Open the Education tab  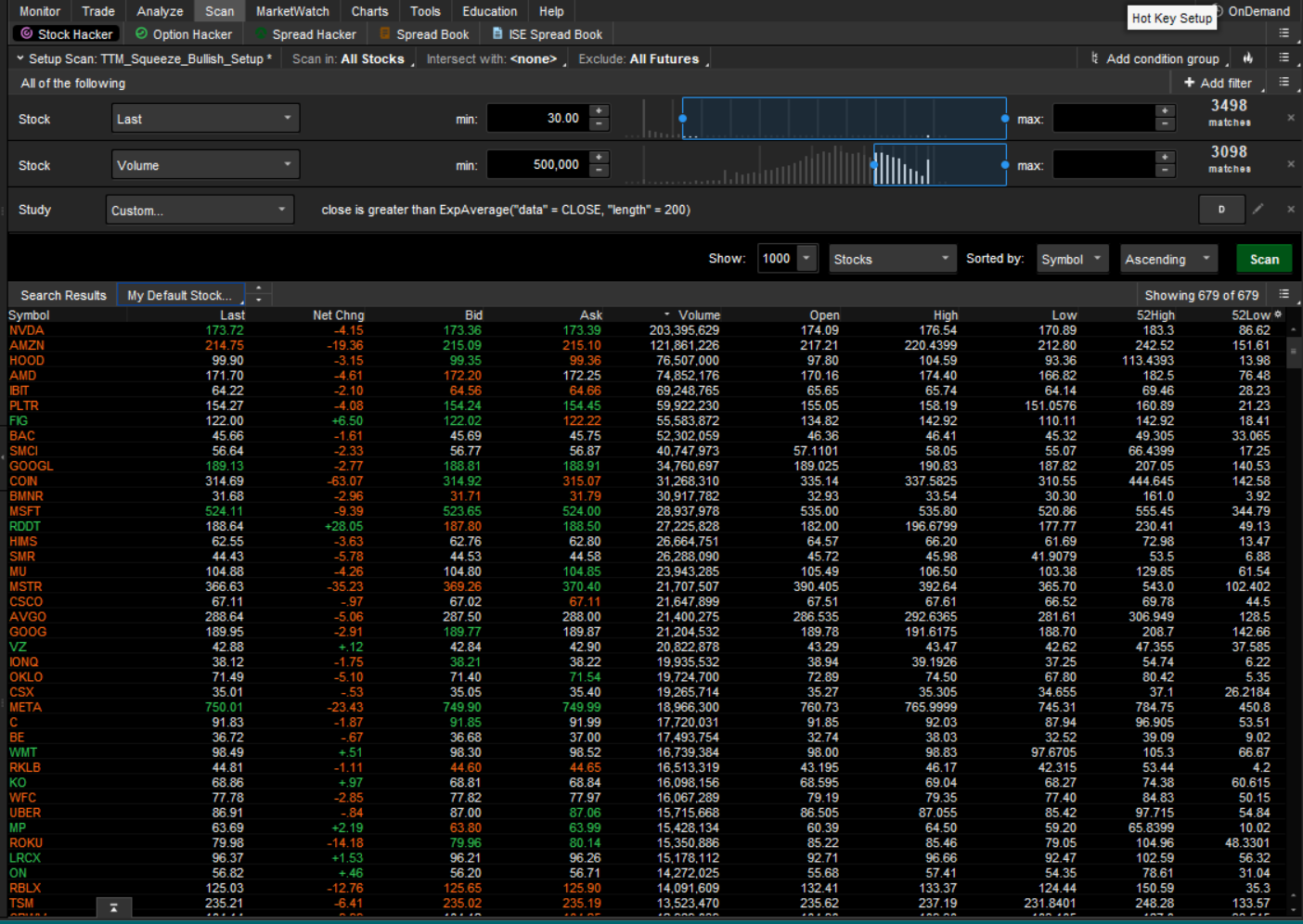point(490,11)
